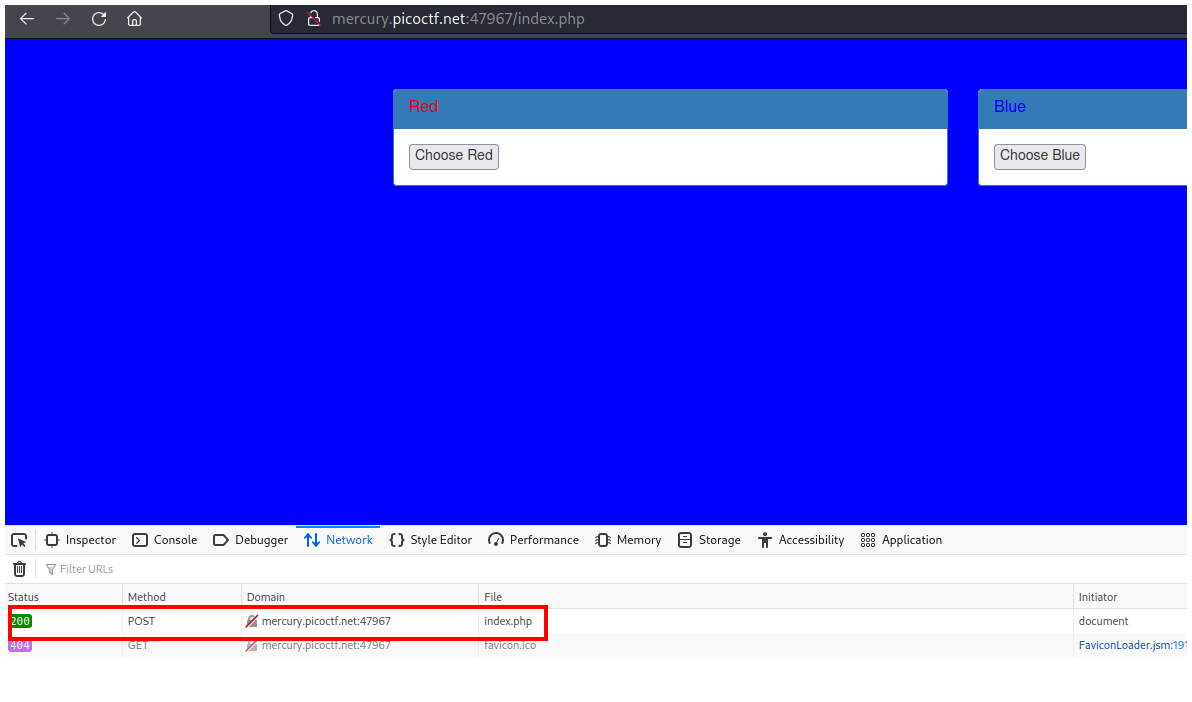This screenshot has height=702, width=1192.
Task: Switch to the Style Editor tab
Action: [x=430, y=540]
